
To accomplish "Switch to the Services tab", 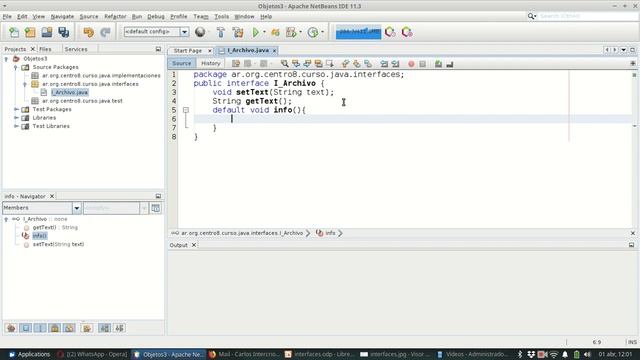I will 76,49.
